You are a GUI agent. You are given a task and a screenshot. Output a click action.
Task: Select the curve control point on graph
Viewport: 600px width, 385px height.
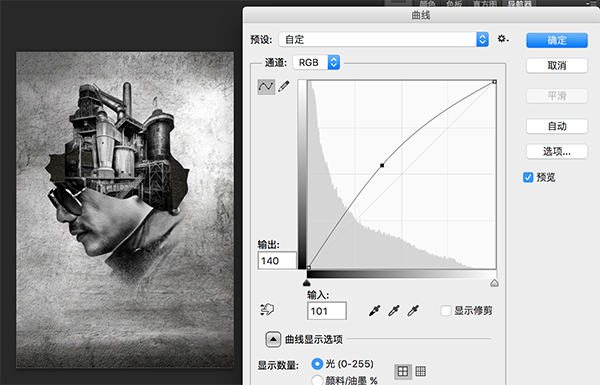point(382,165)
